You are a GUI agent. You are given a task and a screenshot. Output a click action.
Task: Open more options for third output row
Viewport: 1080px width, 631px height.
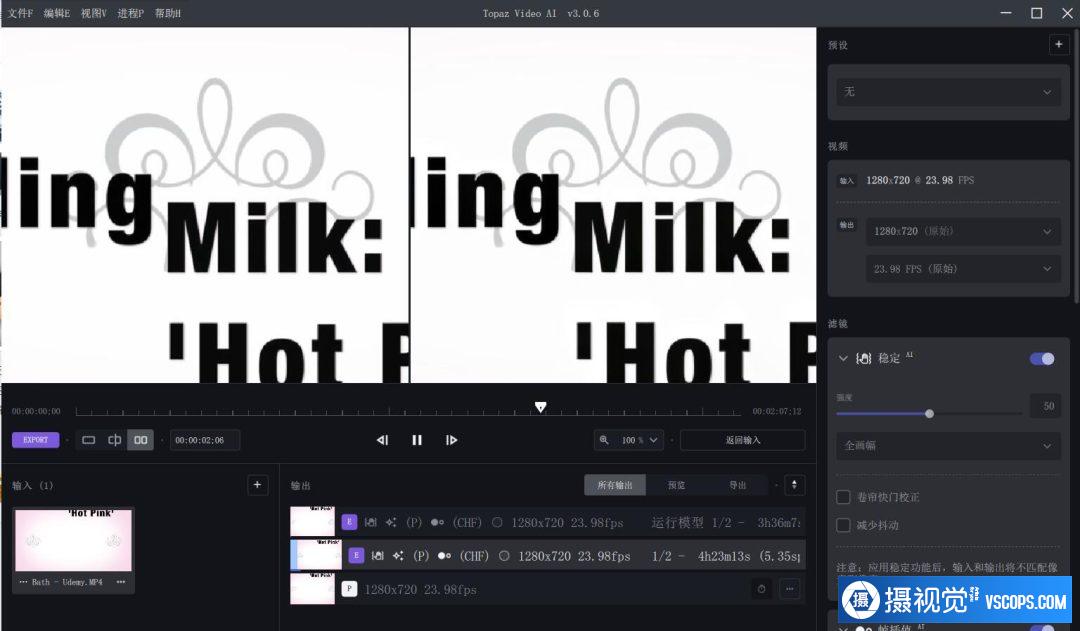point(789,589)
